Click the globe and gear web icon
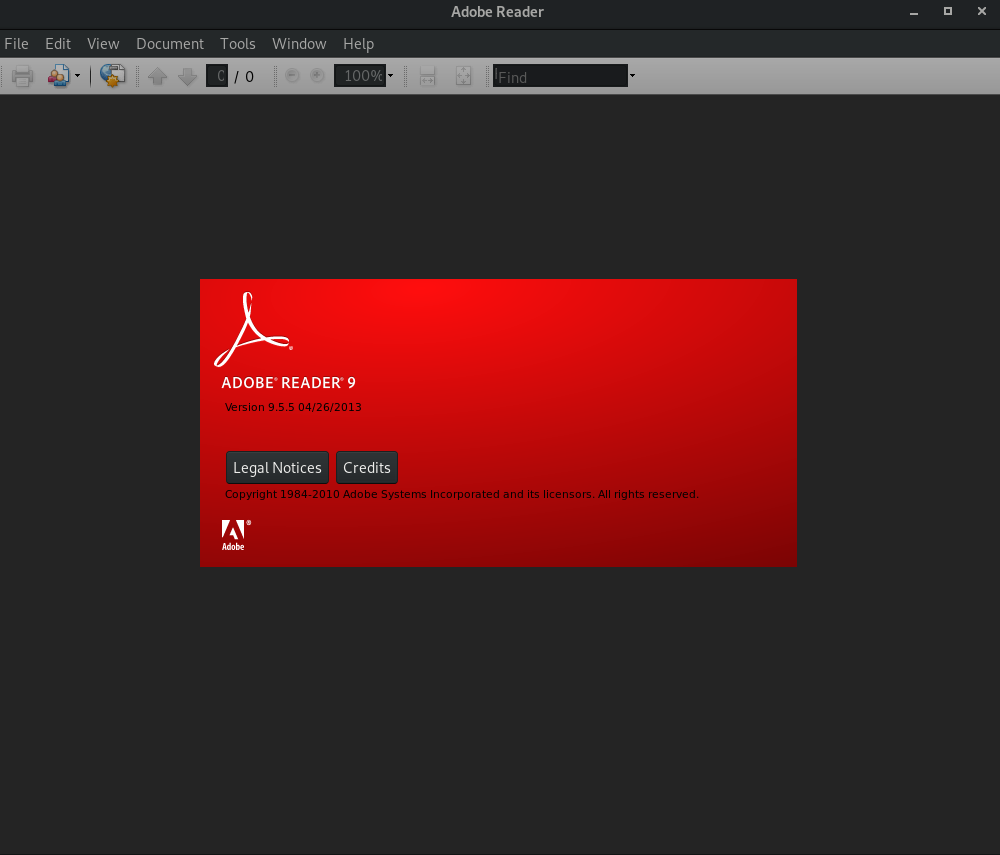The height and width of the screenshot is (855, 1000). [112, 76]
